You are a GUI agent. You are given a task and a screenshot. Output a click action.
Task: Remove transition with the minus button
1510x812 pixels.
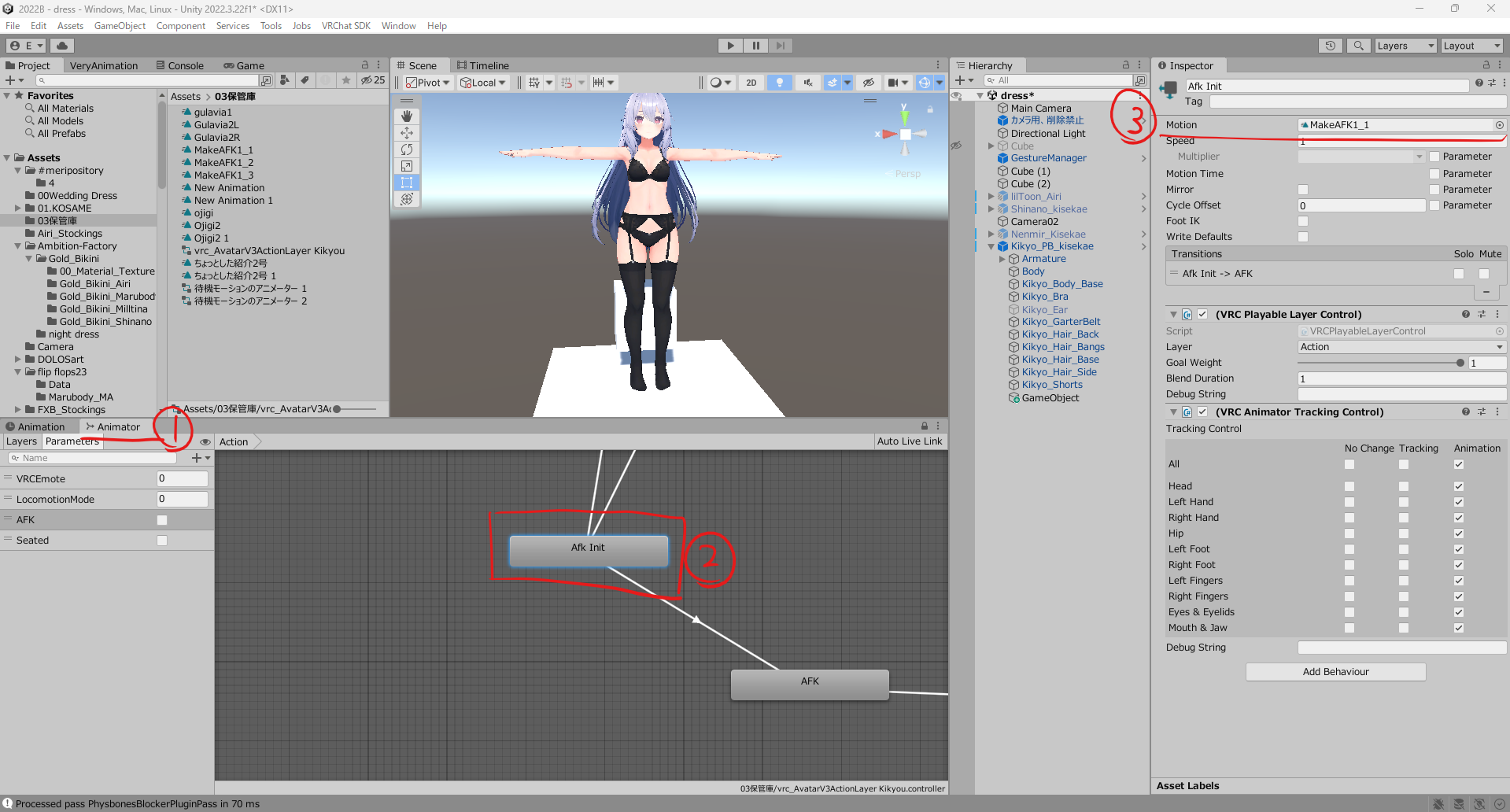point(1486,292)
